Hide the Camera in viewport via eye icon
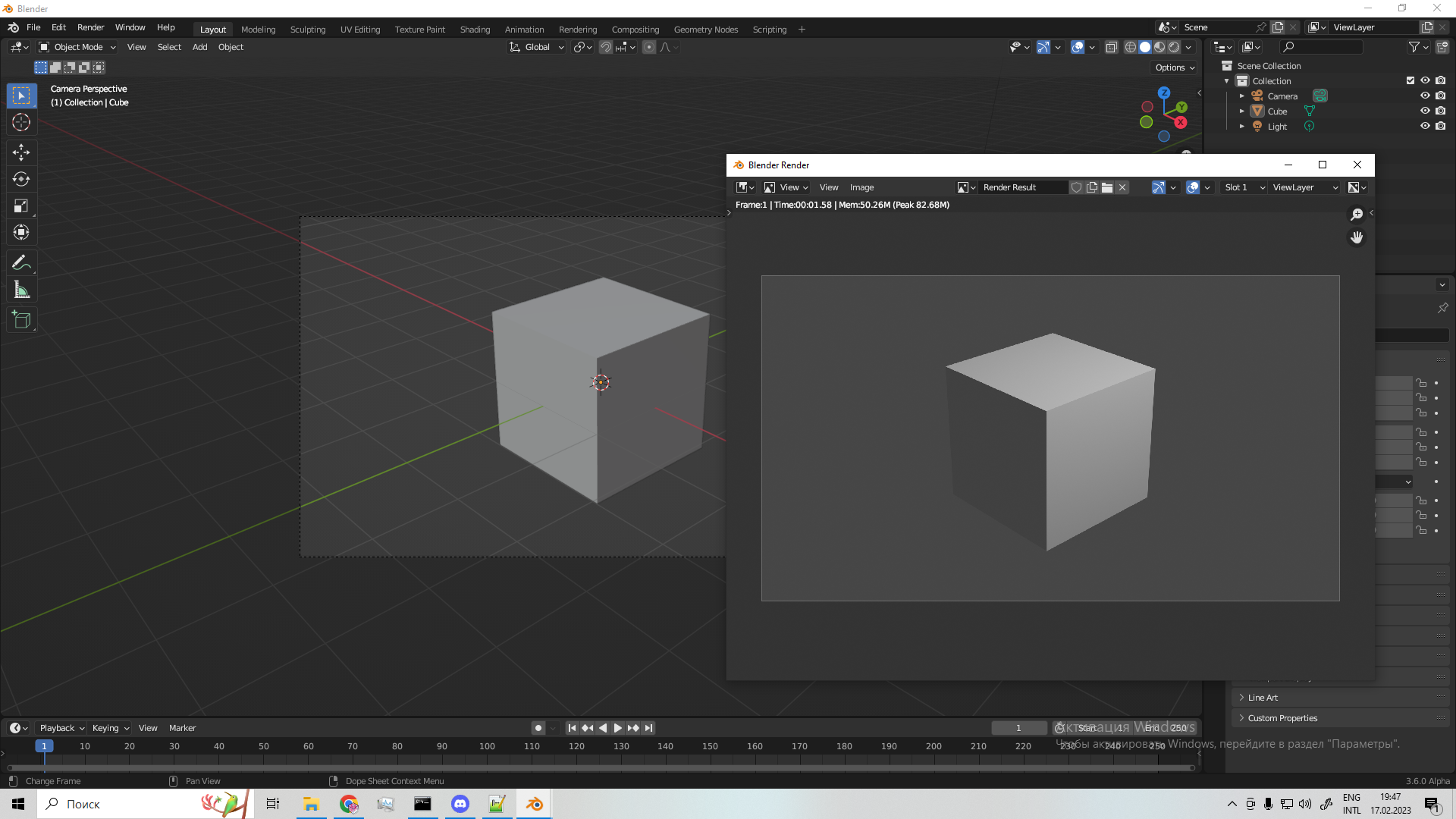 1425,96
